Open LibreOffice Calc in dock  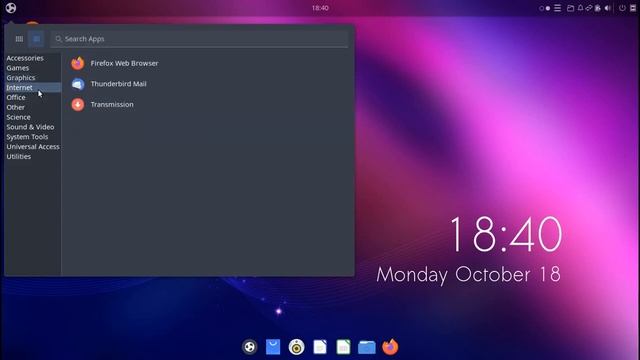343,347
